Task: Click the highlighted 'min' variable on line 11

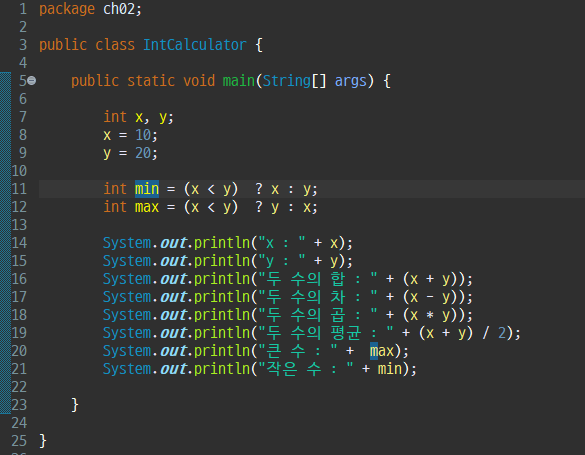Action: (147, 189)
